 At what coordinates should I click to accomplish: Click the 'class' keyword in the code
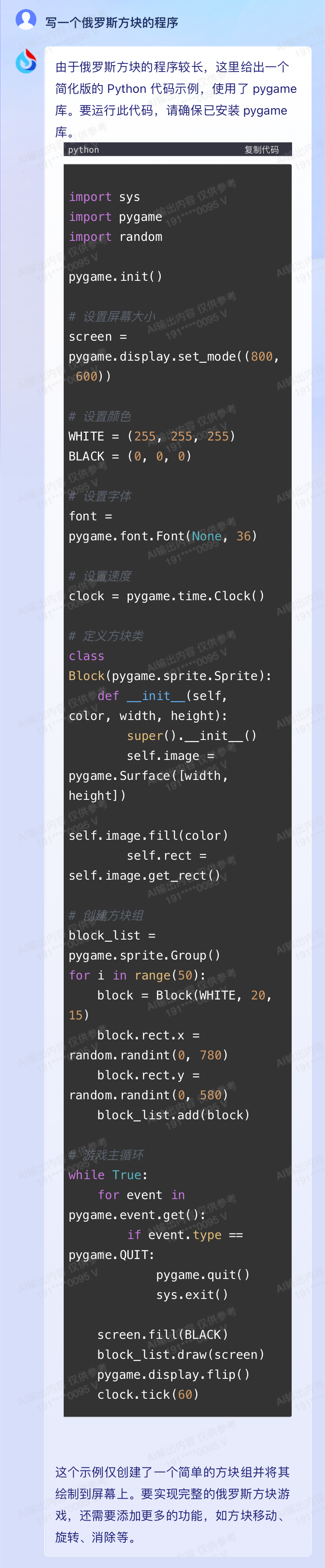coord(86,656)
